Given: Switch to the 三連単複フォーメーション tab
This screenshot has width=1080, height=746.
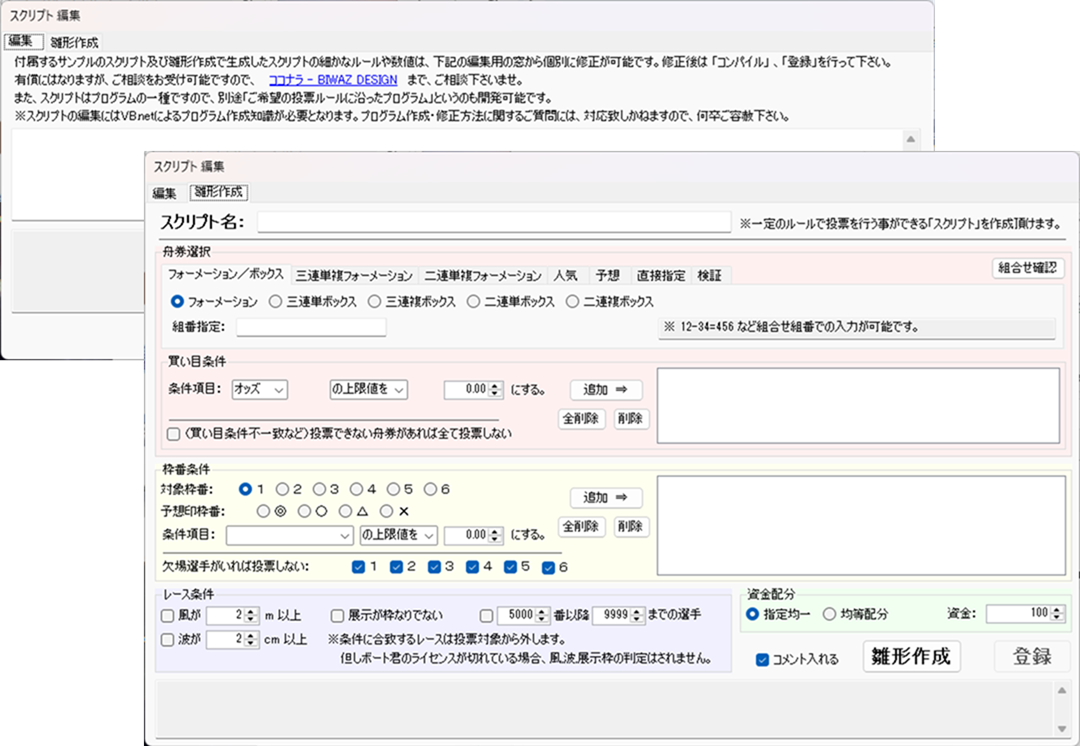Looking at the screenshot, I should pyautogui.click(x=354, y=275).
